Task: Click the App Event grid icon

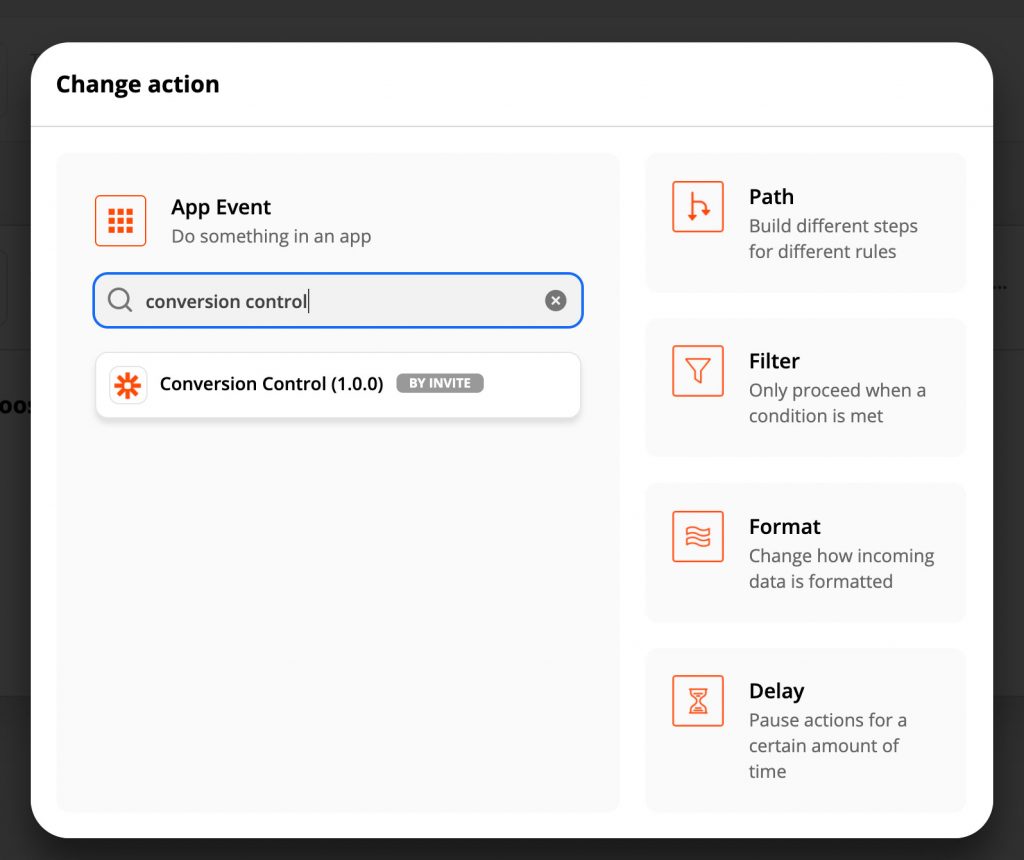Action: 120,220
